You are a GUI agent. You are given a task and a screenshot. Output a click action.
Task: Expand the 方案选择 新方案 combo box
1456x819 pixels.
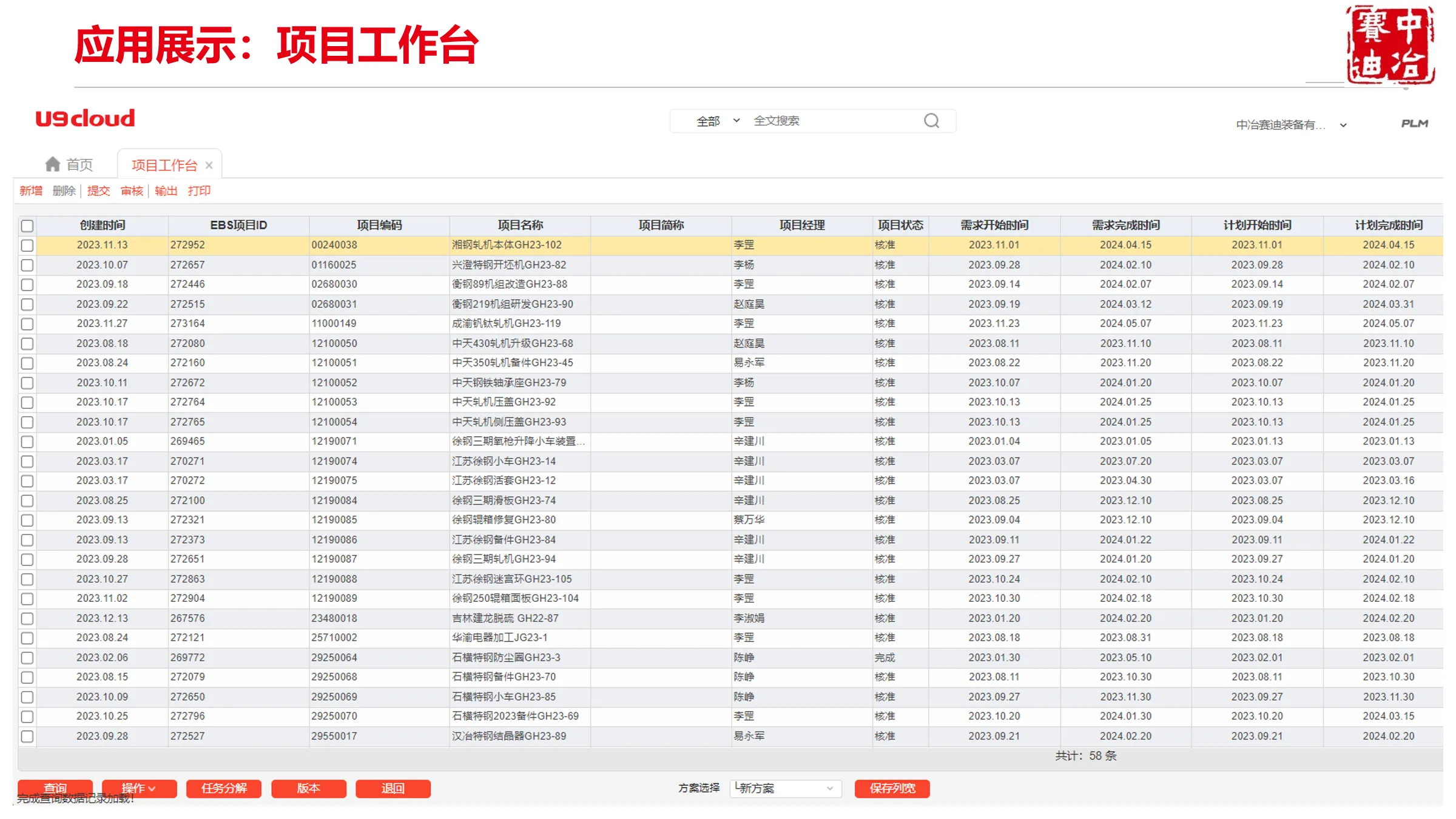[x=786, y=788]
